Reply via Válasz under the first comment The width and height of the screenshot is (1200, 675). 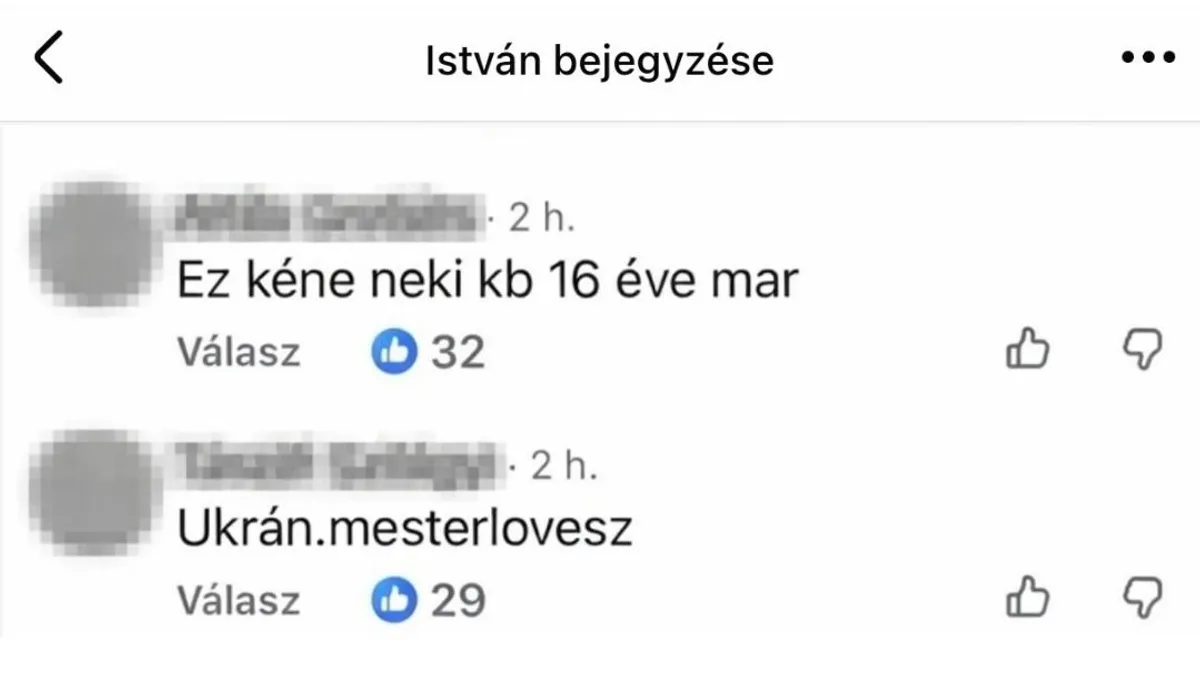[x=239, y=352]
